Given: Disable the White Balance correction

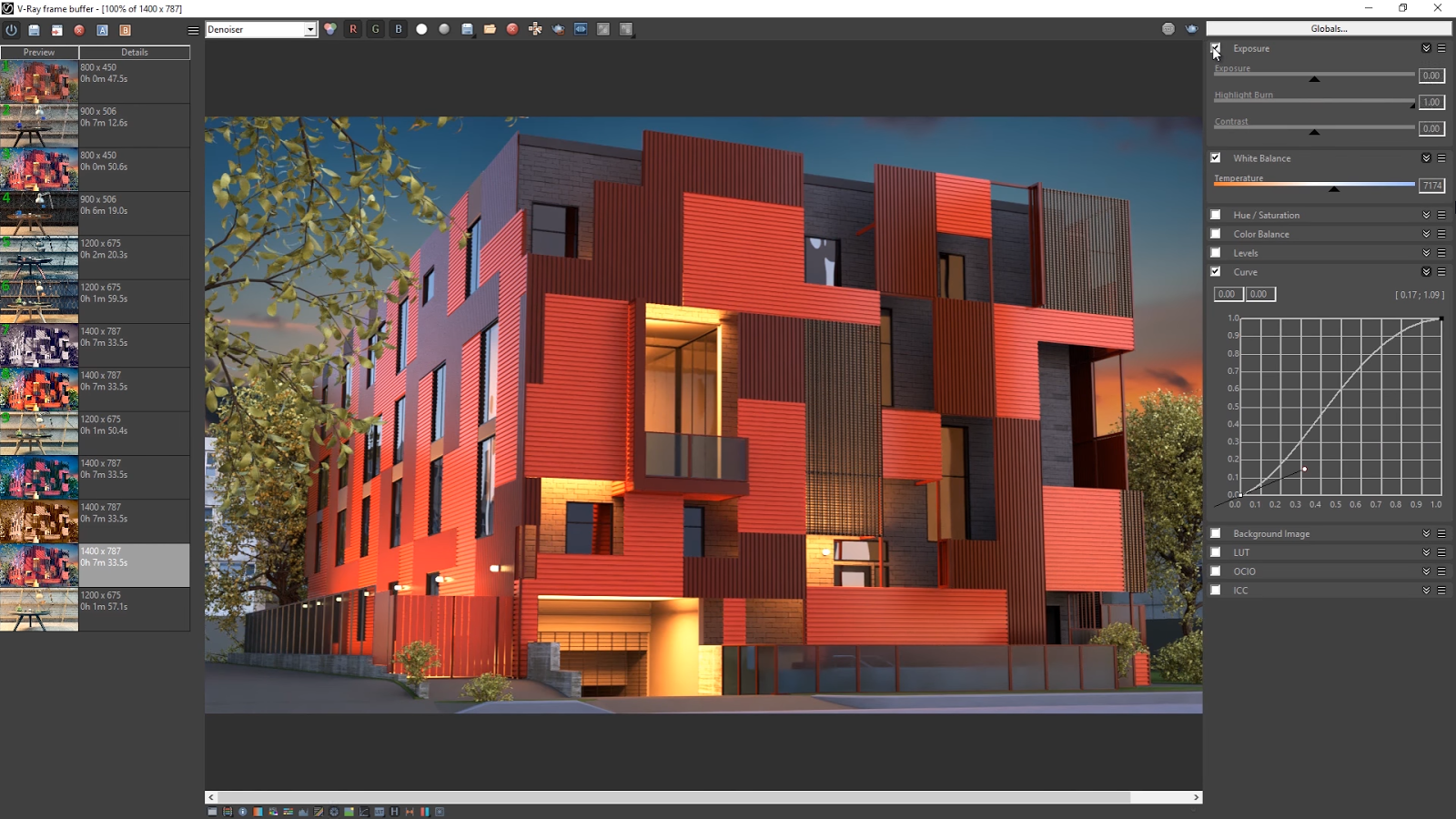Looking at the screenshot, I should (x=1216, y=157).
